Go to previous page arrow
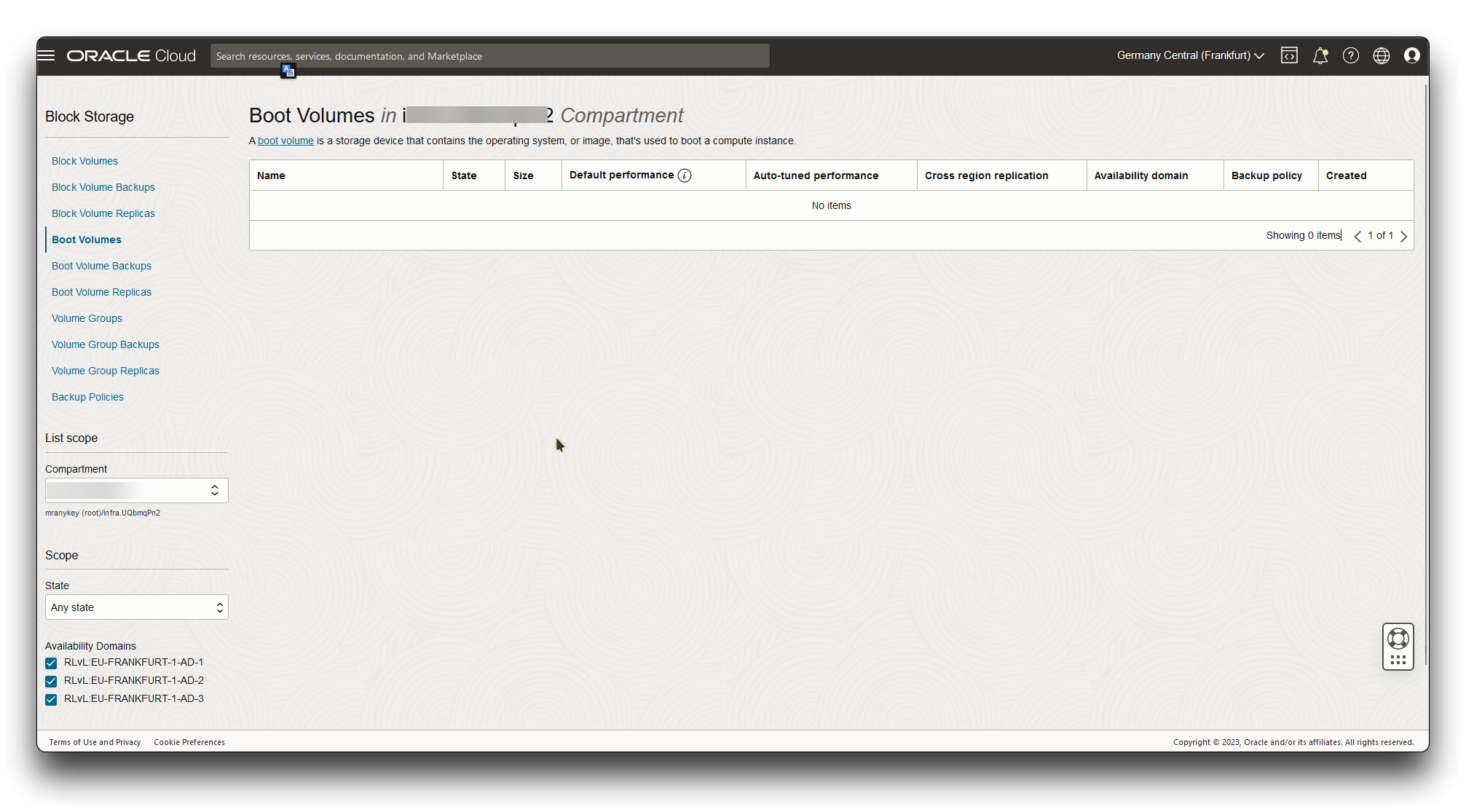Image resolution: width=1466 pixels, height=812 pixels. (x=1357, y=236)
